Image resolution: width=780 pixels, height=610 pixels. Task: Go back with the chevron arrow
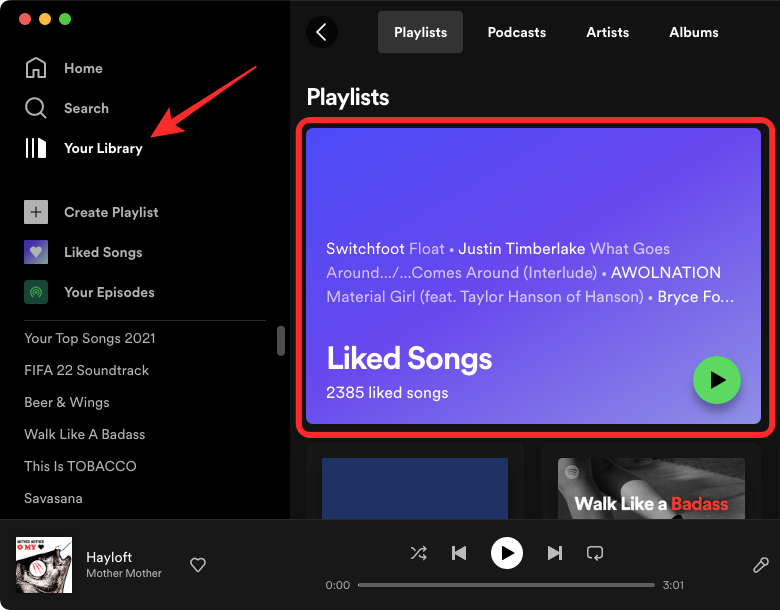(322, 32)
